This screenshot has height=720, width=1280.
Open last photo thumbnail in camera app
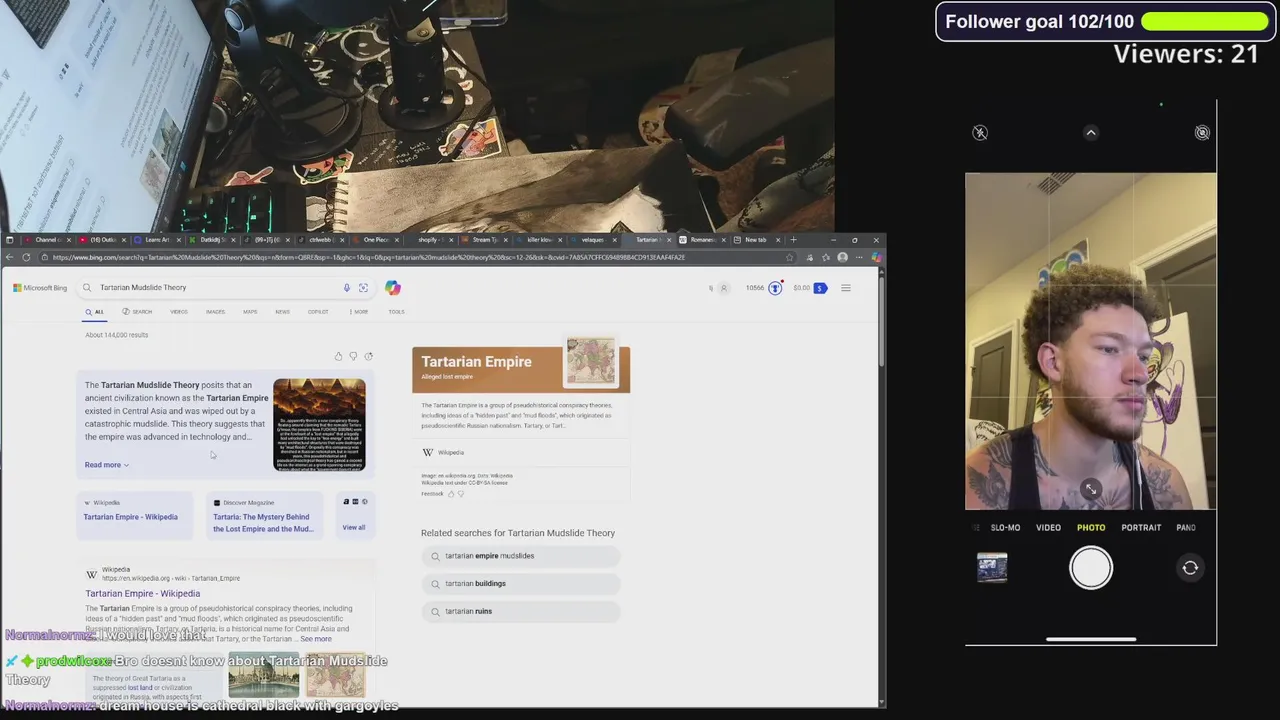[992, 568]
